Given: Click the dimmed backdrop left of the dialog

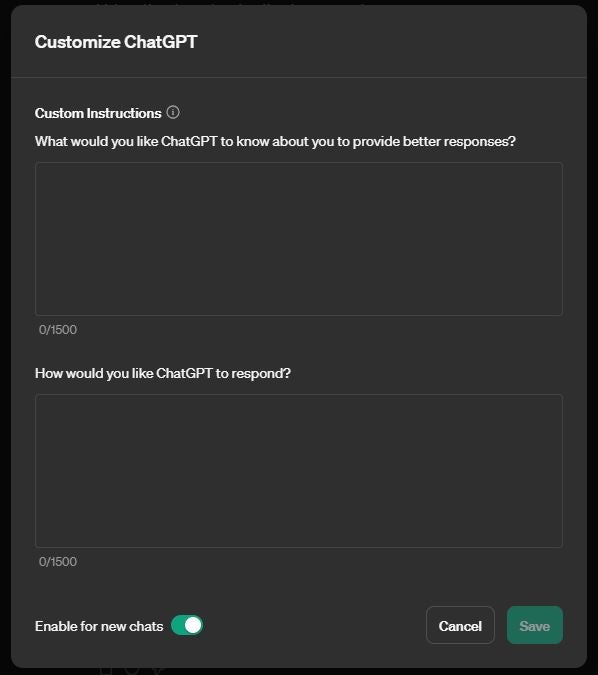Looking at the screenshot, I should [5, 338].
